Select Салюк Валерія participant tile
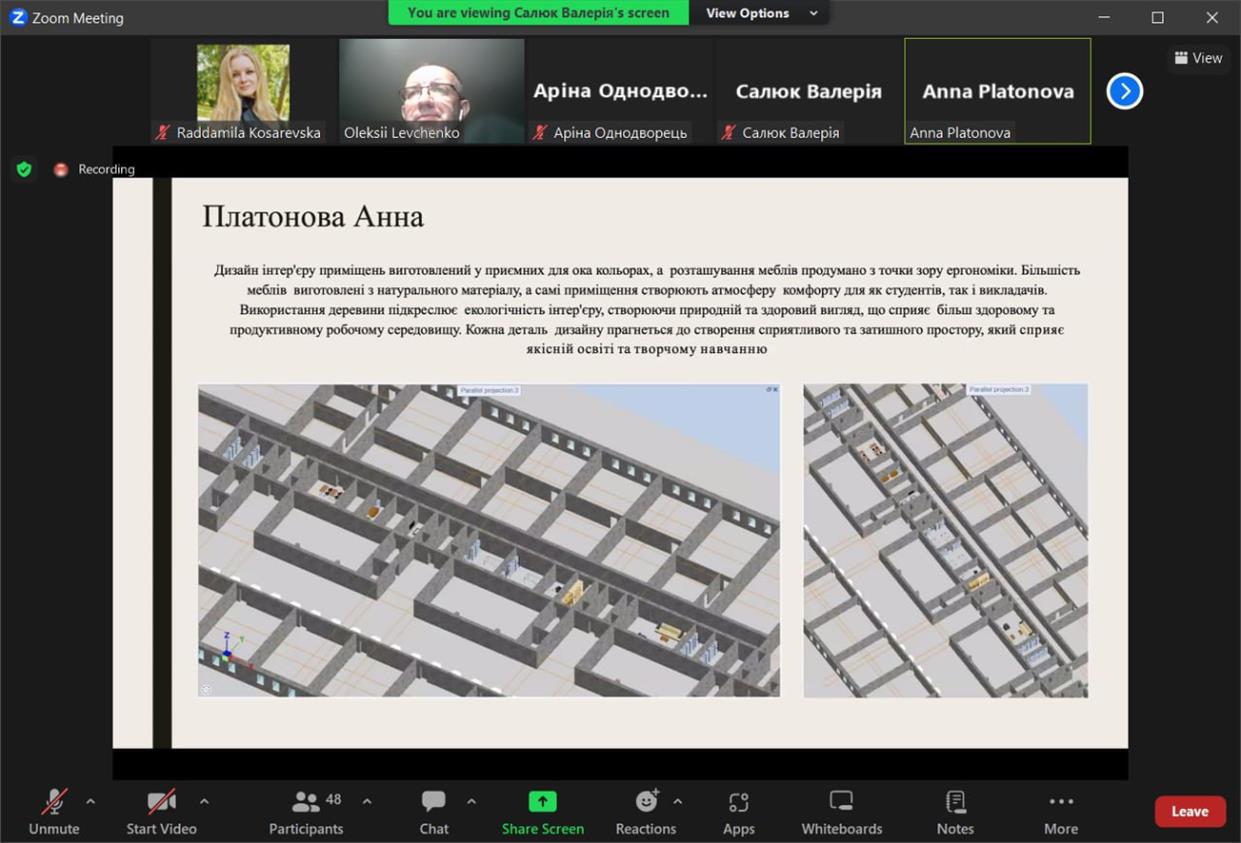This screenshot has width=1241, height=843. pyautogui.click(x=808, y=91)
